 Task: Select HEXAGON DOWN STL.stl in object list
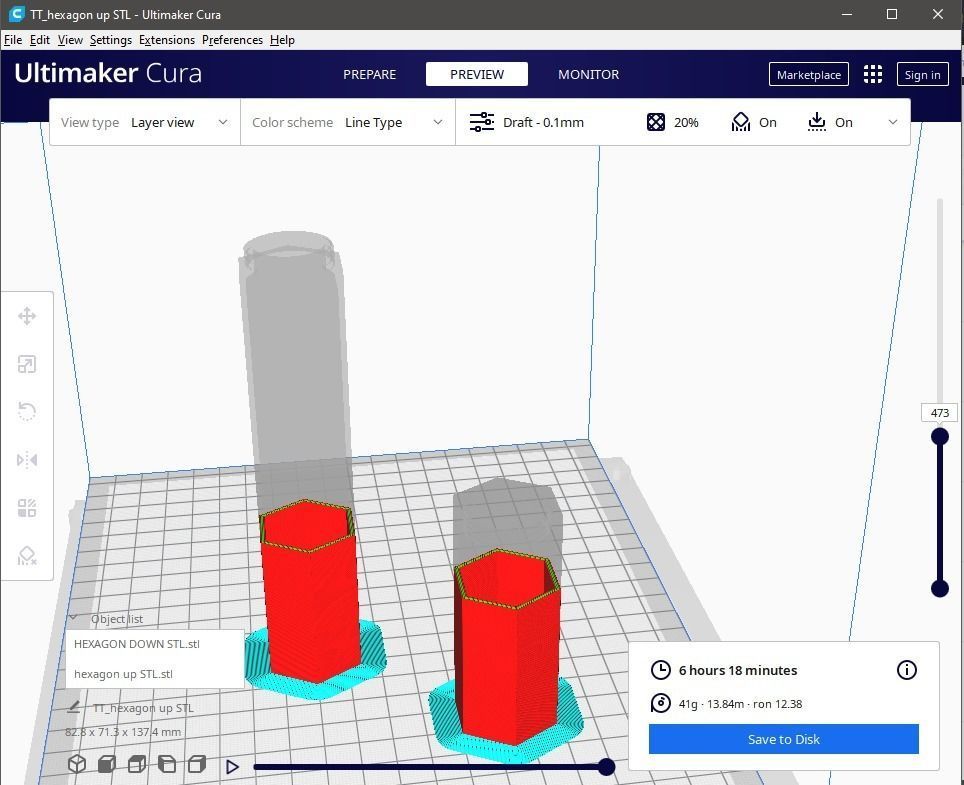point(154,644)
